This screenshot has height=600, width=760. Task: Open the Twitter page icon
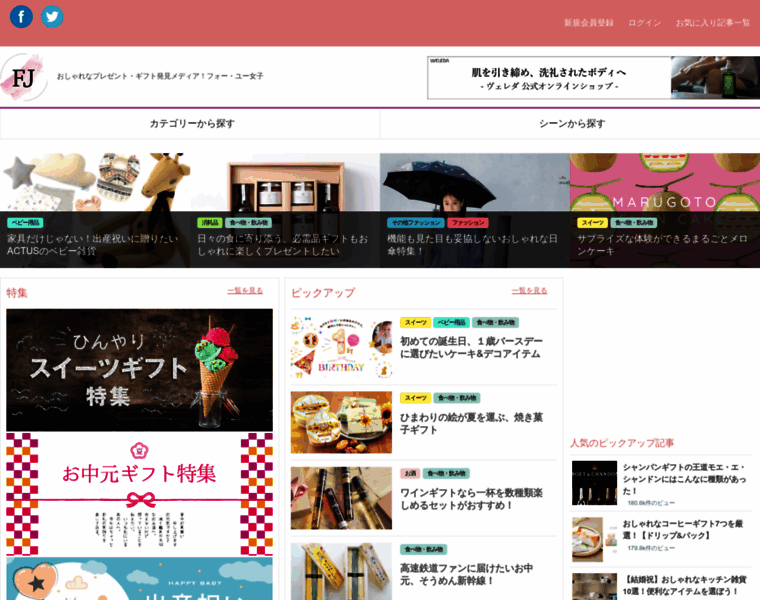pos(52,17)
